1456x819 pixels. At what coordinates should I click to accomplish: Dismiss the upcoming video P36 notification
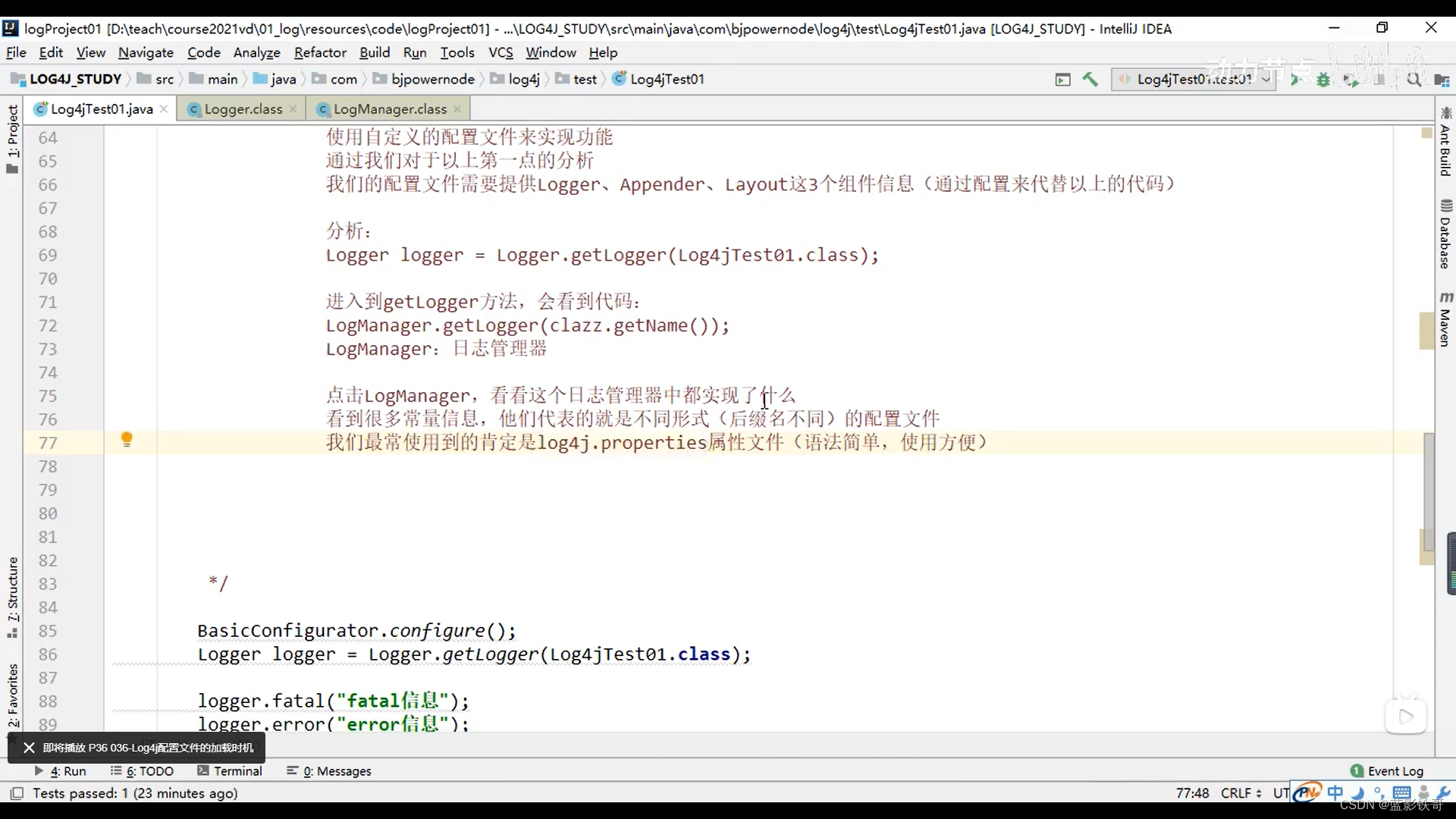(x=29, y=748)
